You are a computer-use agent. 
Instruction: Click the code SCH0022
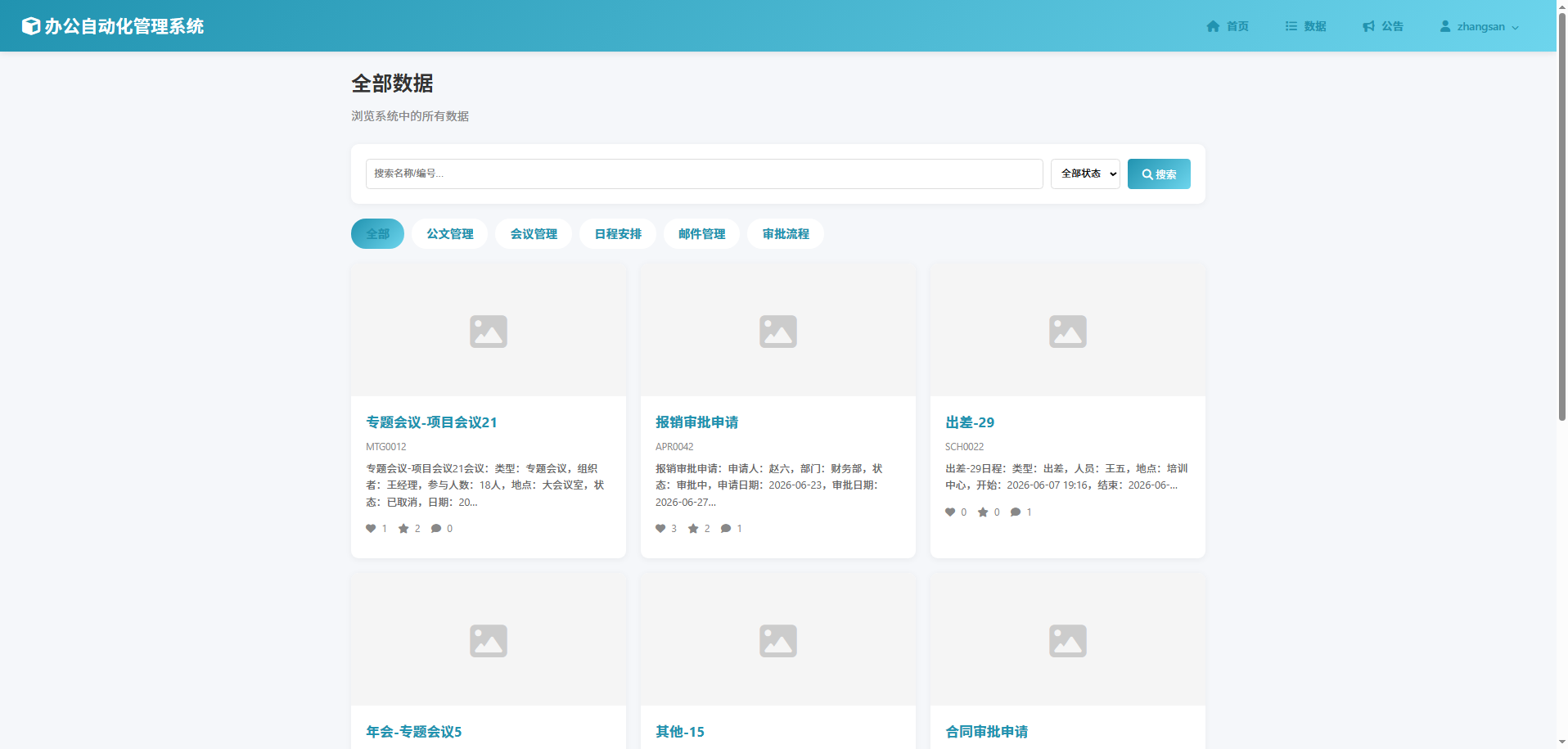pyautogui.click(x=964, y=447)
